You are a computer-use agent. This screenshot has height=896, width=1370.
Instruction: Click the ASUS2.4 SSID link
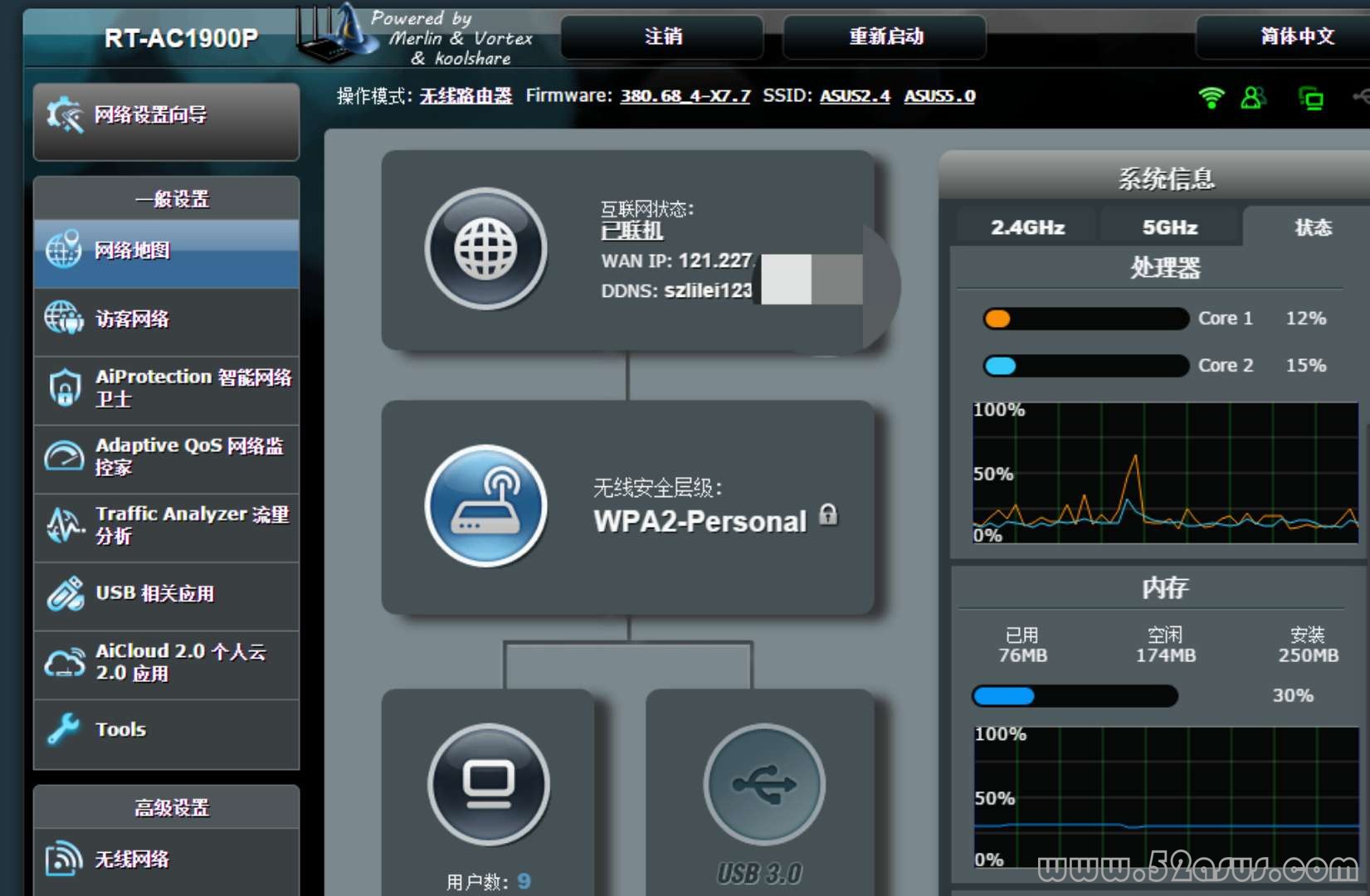tap(855, 96)
